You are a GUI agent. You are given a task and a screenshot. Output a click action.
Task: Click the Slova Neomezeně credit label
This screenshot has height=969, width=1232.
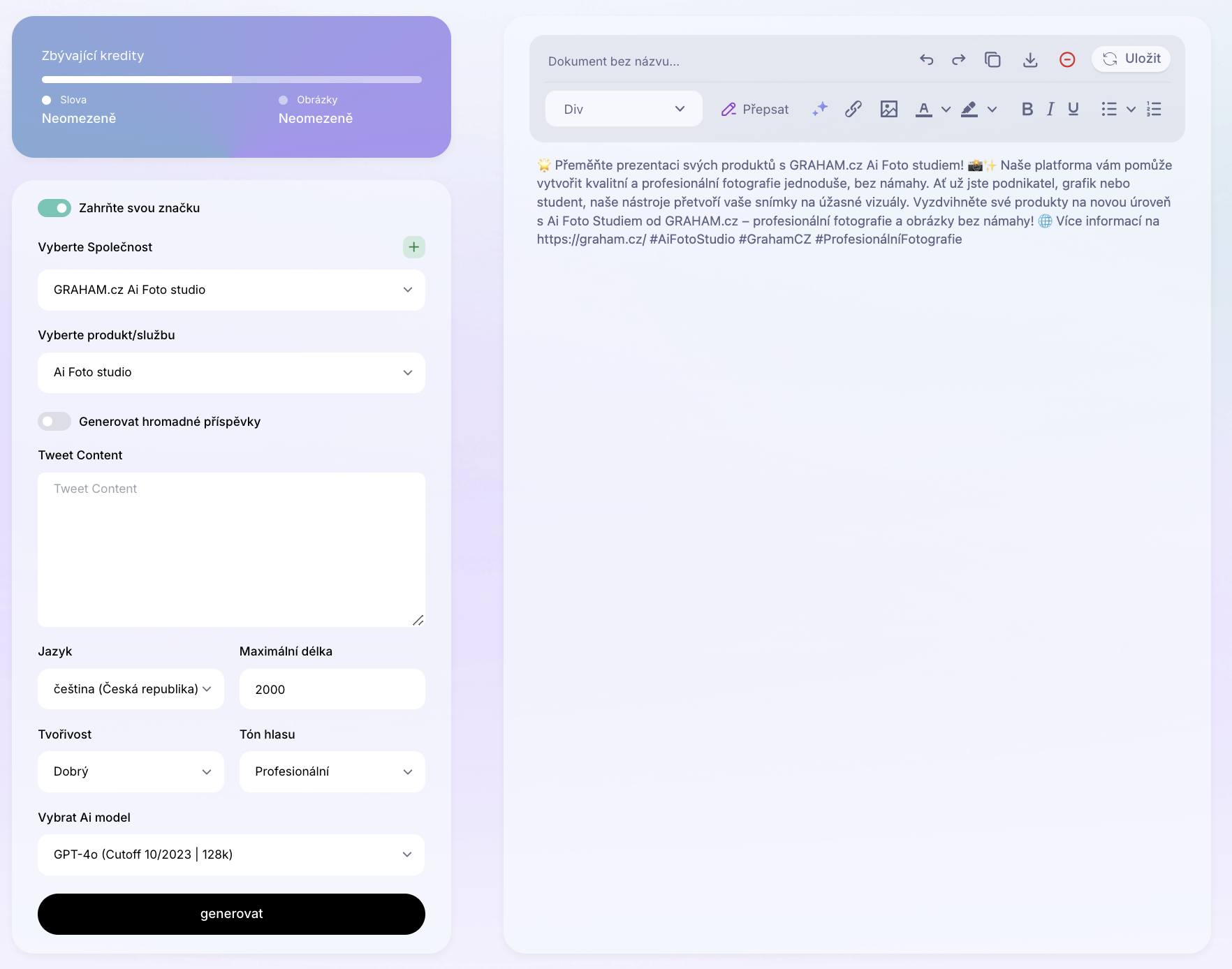click(79, 110)
